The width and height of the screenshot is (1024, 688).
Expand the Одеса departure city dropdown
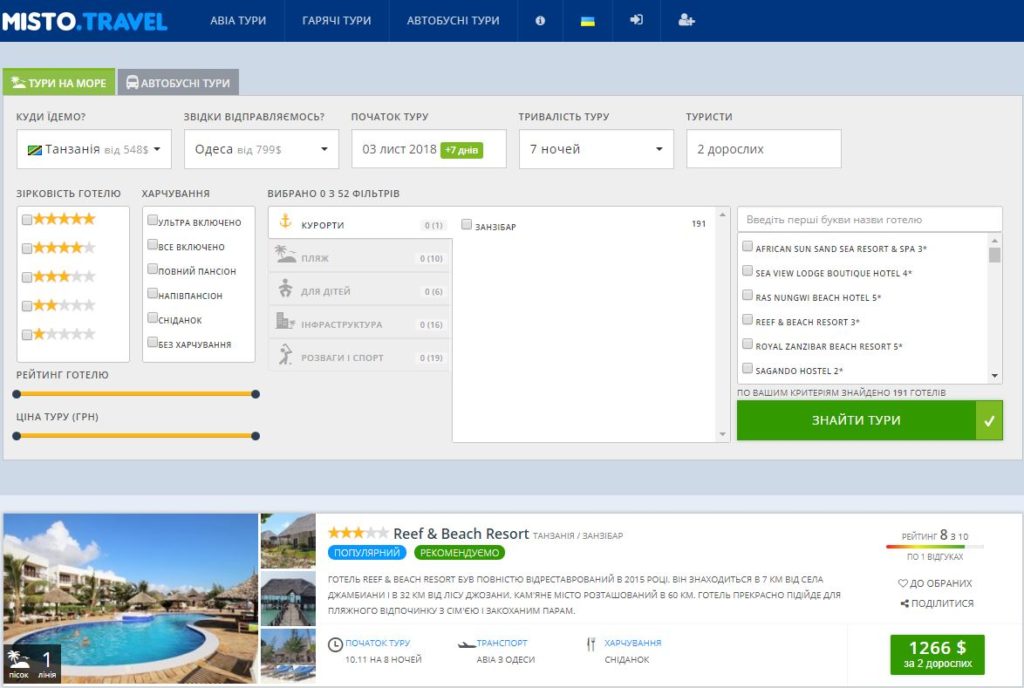tap(261, 149)
